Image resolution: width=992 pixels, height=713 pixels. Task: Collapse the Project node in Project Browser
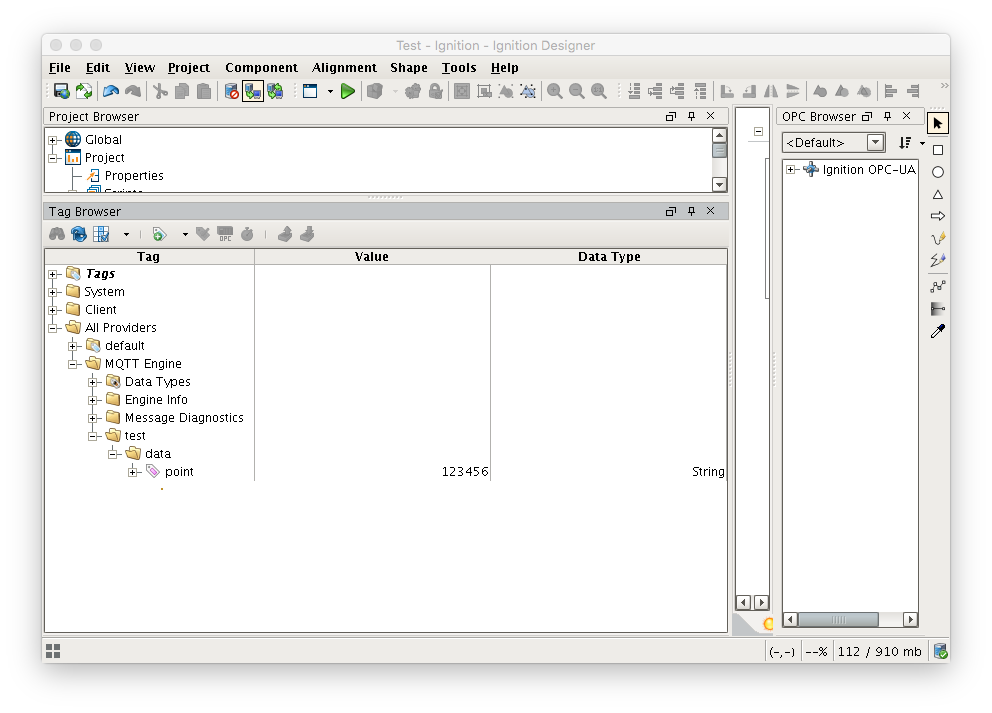[x=53, y=158]
